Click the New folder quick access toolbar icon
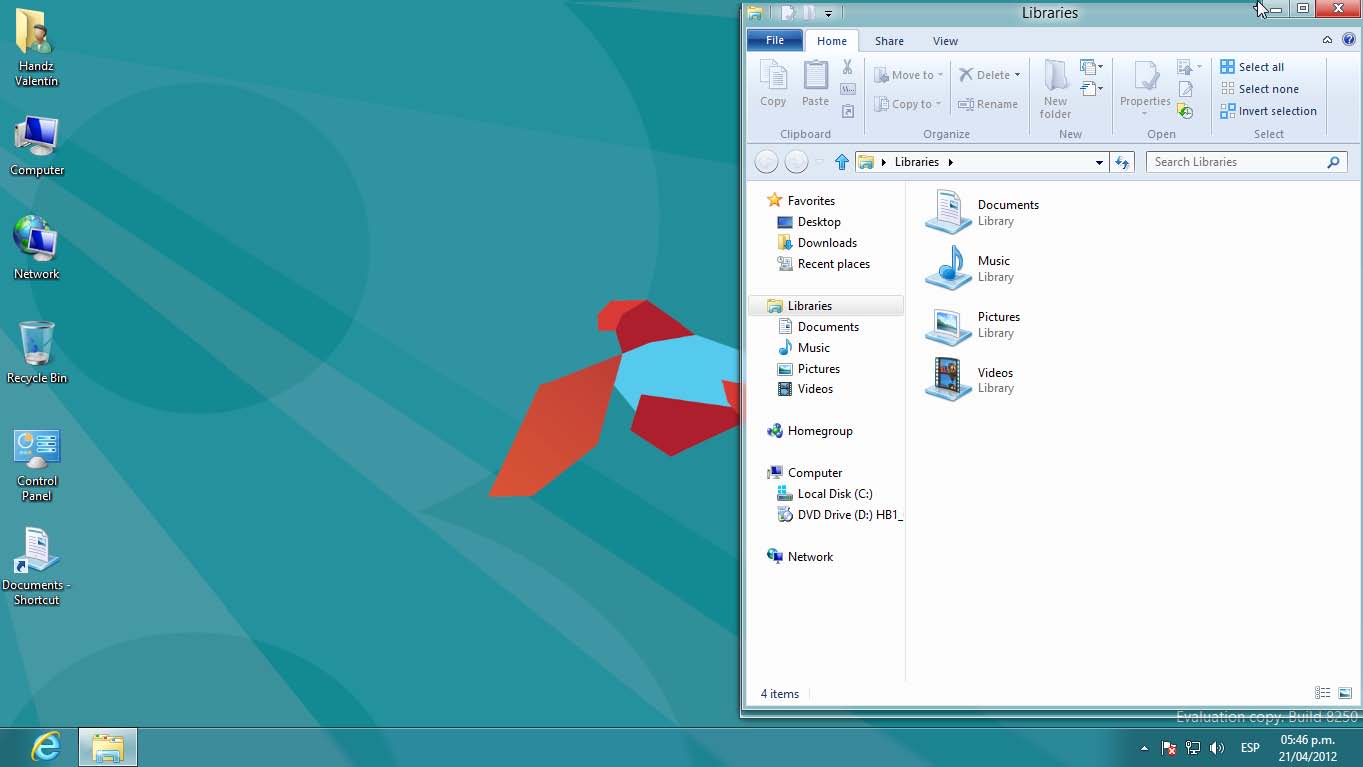The width and height of the screenshot is (1363, 767). (808, 13)
